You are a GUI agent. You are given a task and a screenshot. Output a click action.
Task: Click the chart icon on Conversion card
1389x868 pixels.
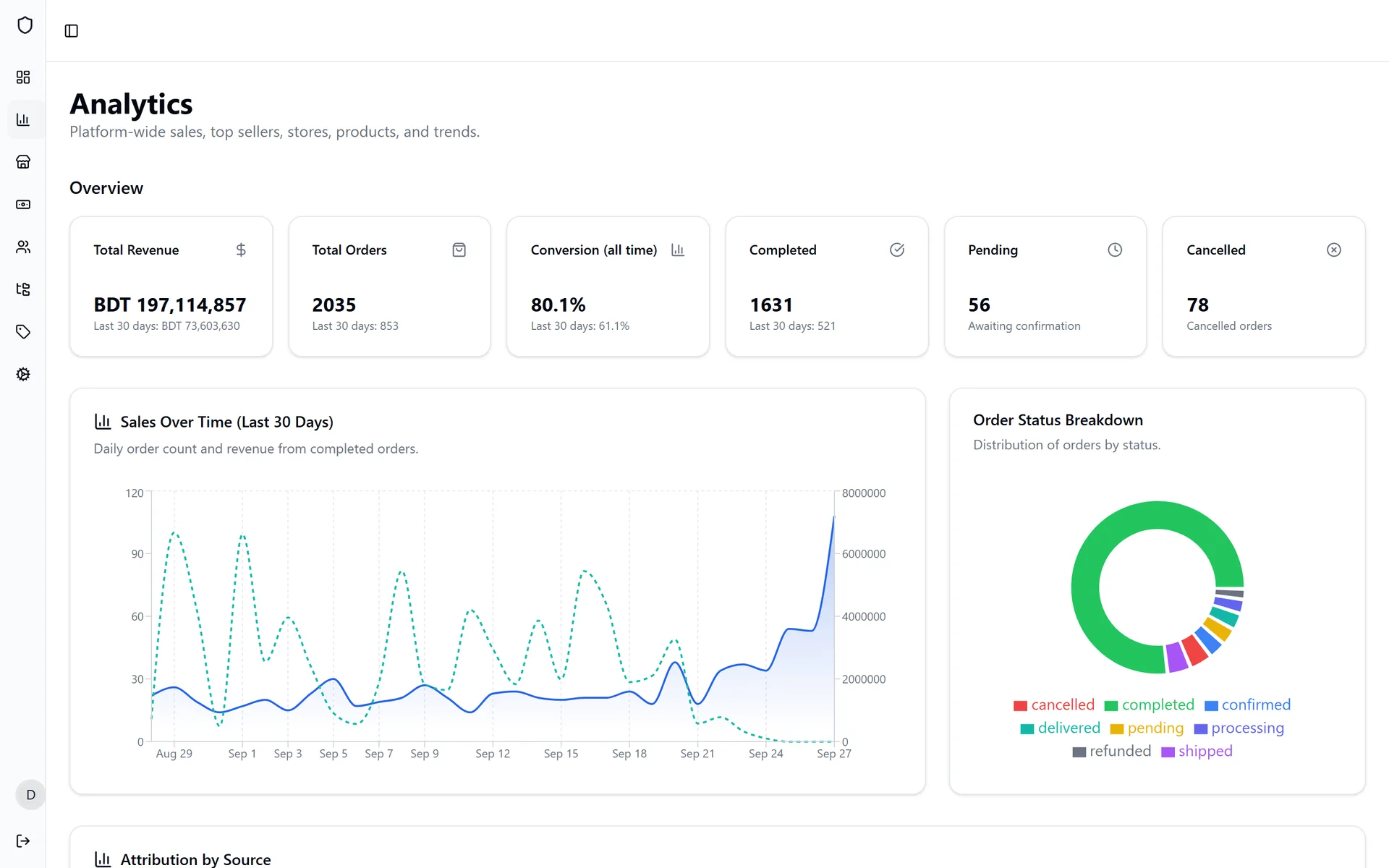678,250
